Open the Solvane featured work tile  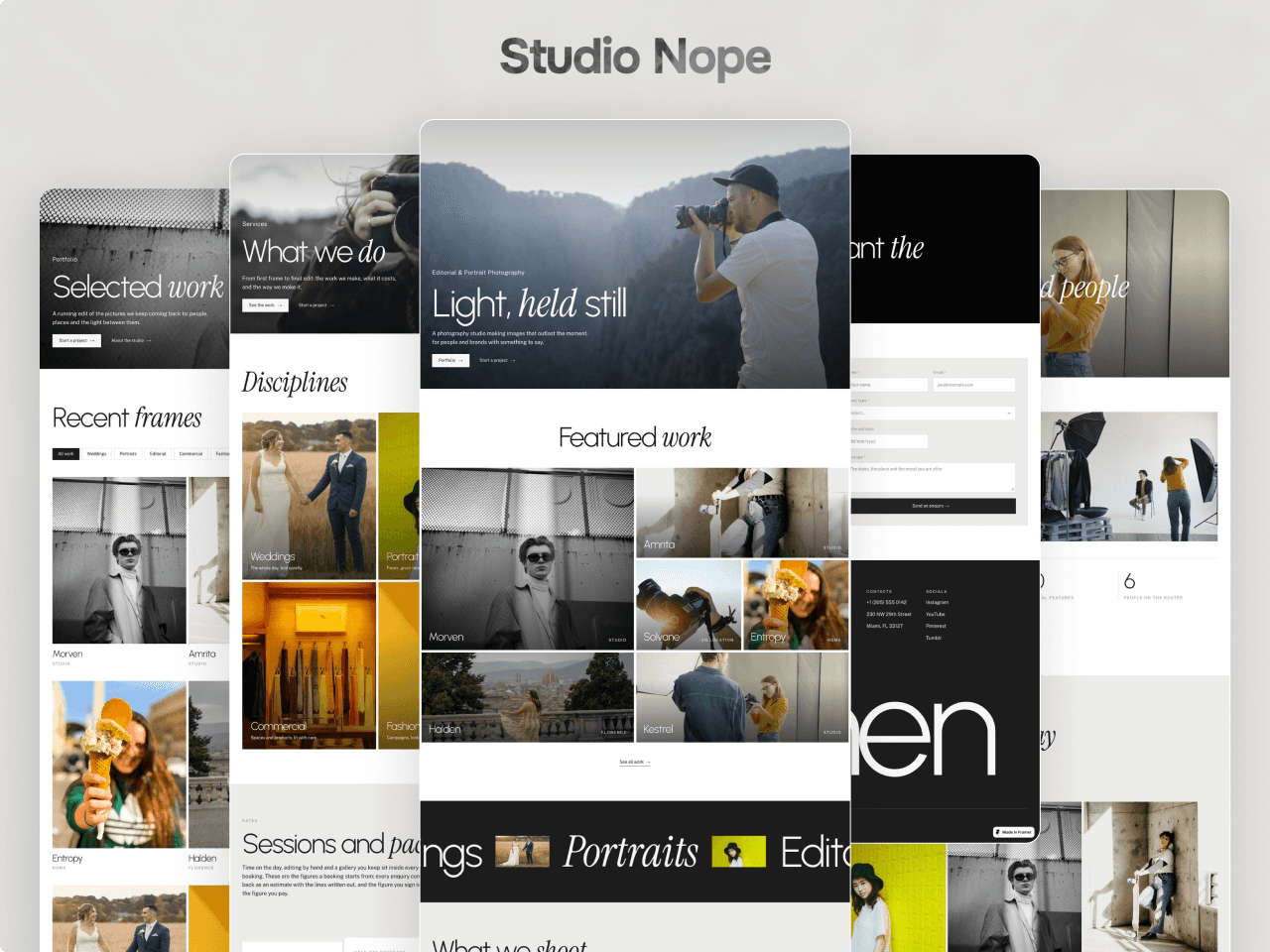pyautogui.click(x=689, y=605)
